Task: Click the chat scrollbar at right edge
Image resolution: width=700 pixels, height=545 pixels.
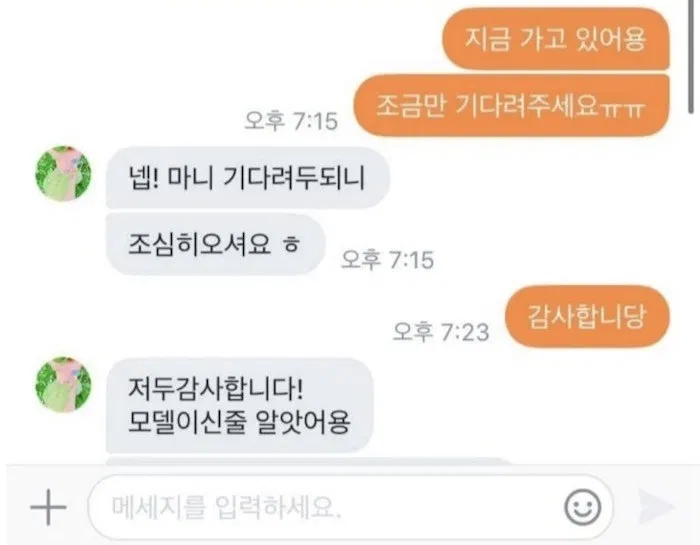Action: point(691,57)
